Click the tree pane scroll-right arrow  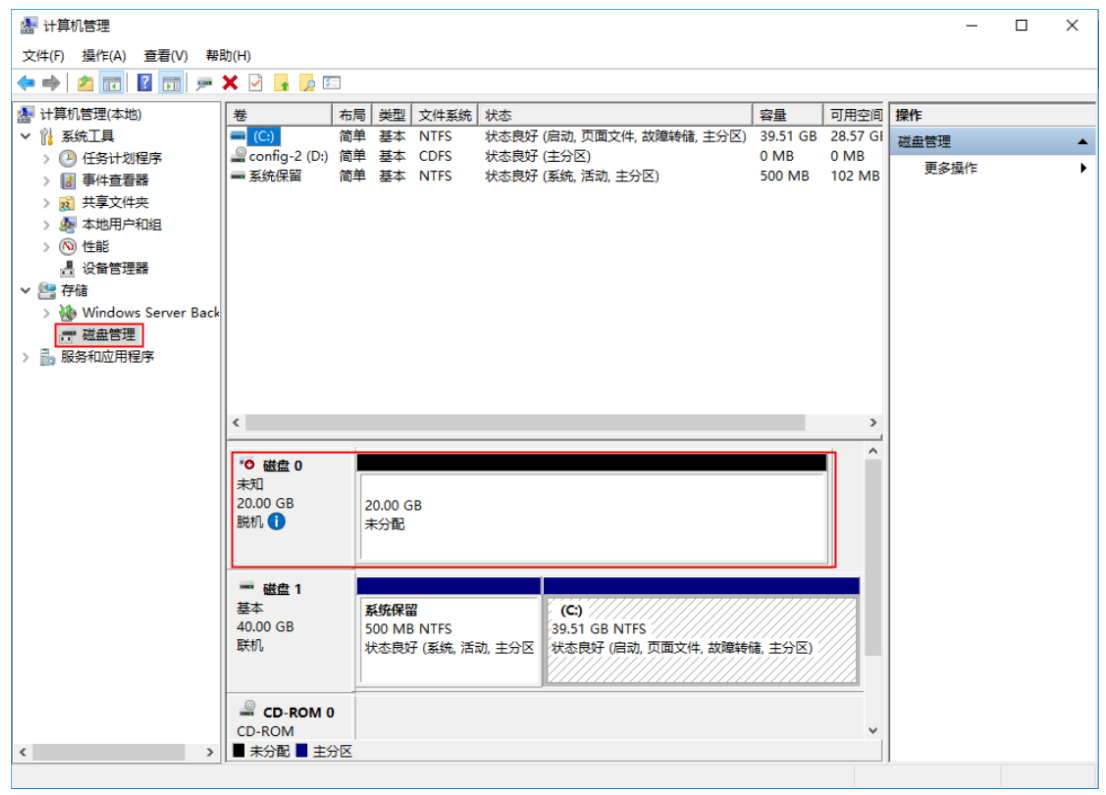pos(209,752)
